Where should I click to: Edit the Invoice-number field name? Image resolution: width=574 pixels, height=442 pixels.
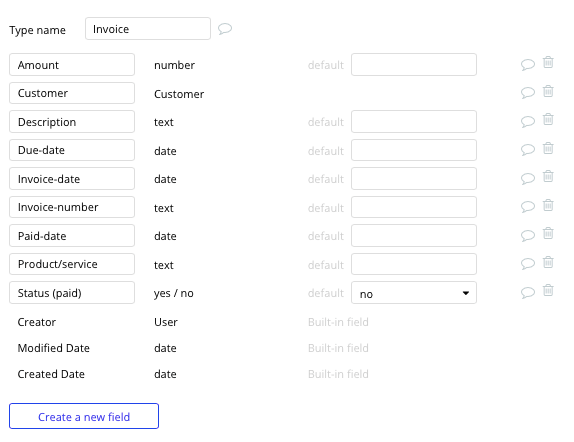pyautogui.click(x=72, y=207)
